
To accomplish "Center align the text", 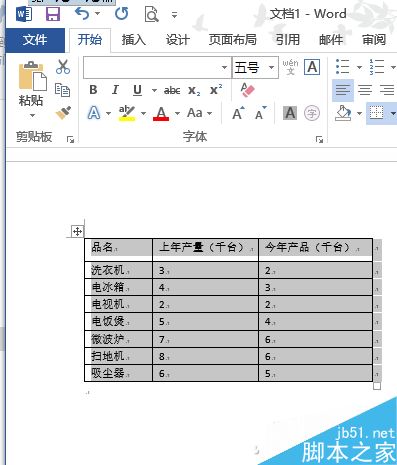I will click(x=365, y=90).
